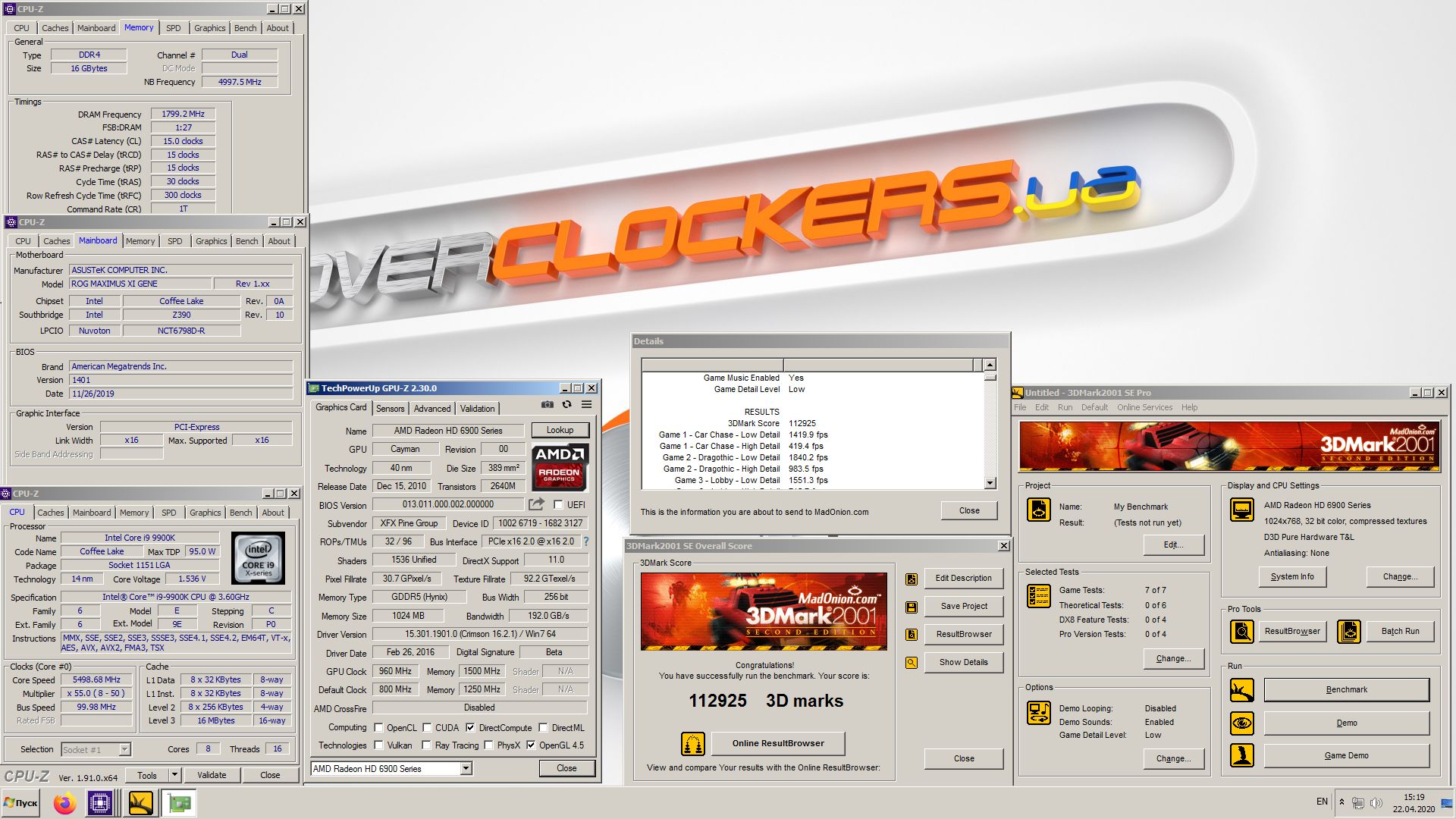Toggle the Vulkan checkbox

click(378, 745)
